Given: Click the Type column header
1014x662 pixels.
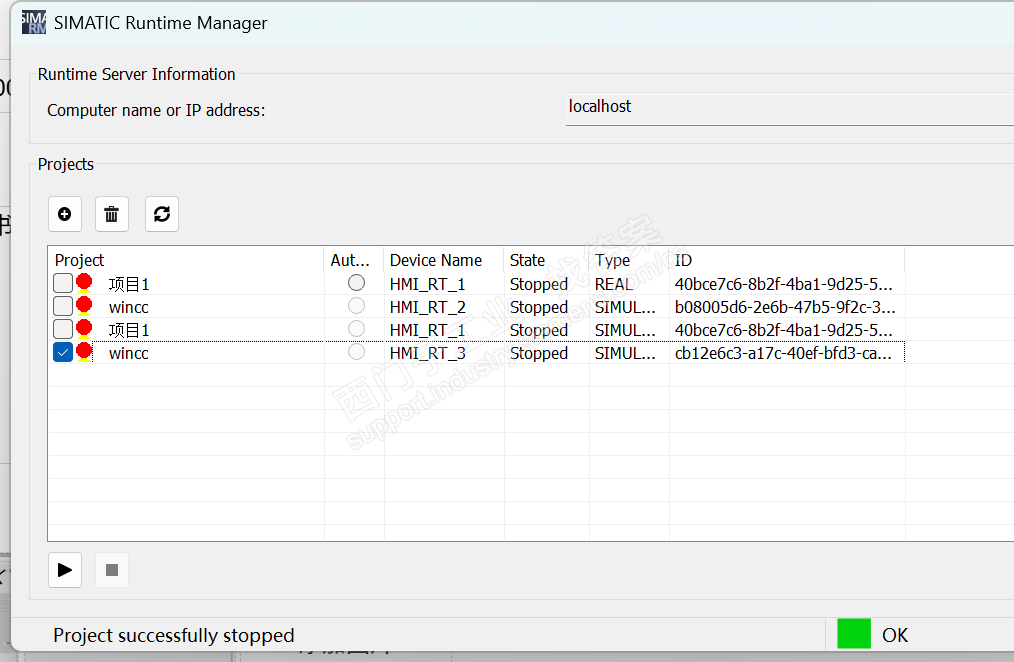Looking at the screenshot, I should coord(613,260).
